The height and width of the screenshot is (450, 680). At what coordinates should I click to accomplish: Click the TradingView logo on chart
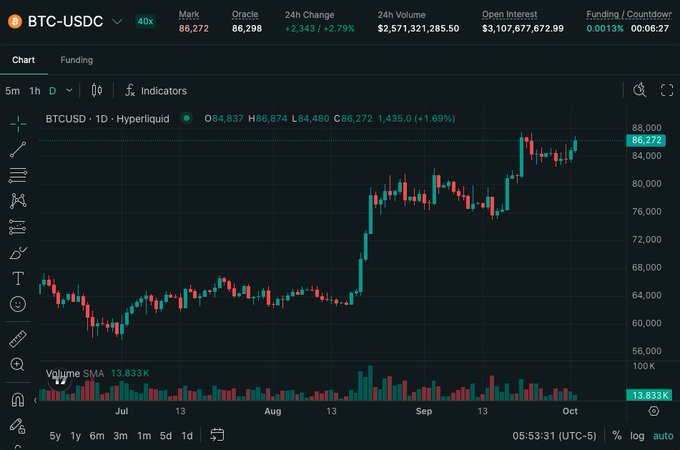[60, 381]
